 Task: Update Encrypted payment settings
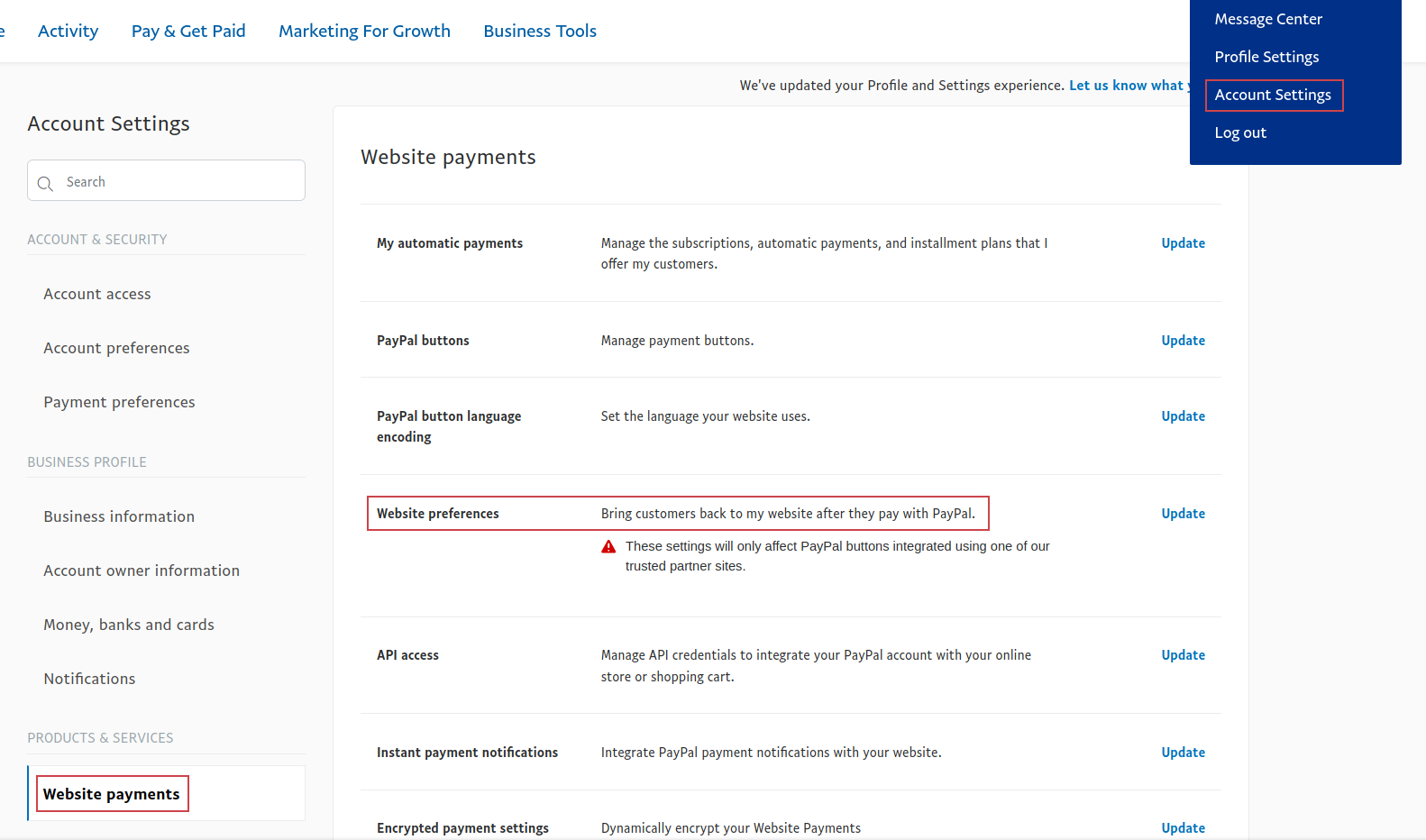click(1183, 828)
